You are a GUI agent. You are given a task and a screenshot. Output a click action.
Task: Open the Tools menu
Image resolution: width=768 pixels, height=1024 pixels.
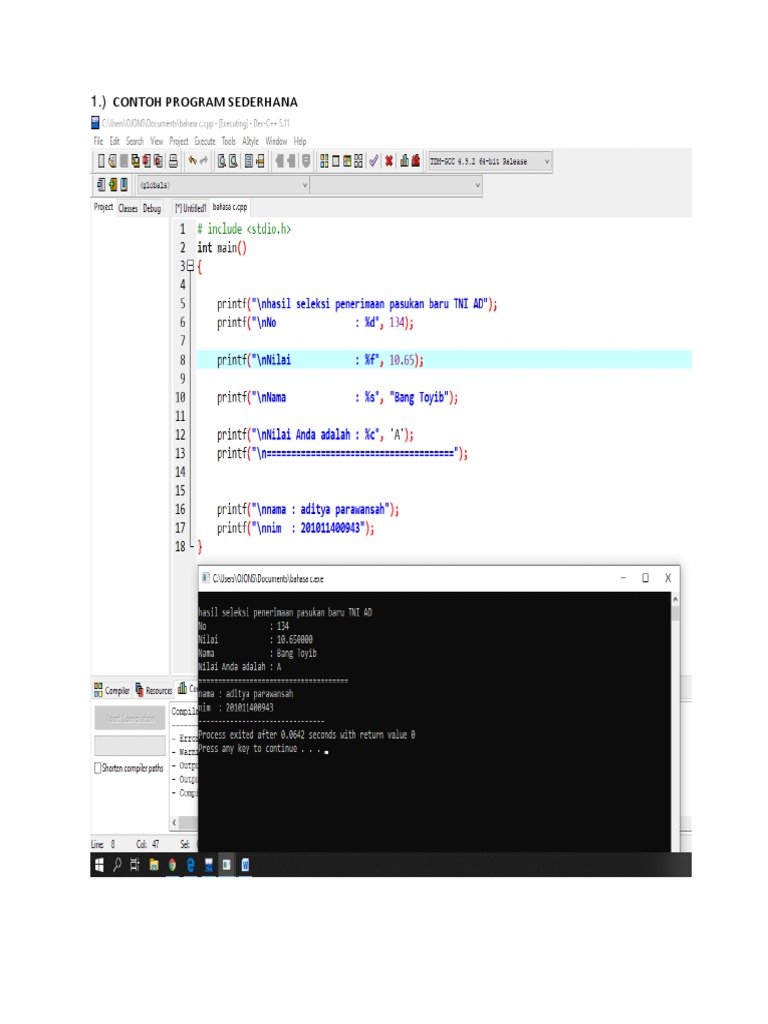pos(229,141)
